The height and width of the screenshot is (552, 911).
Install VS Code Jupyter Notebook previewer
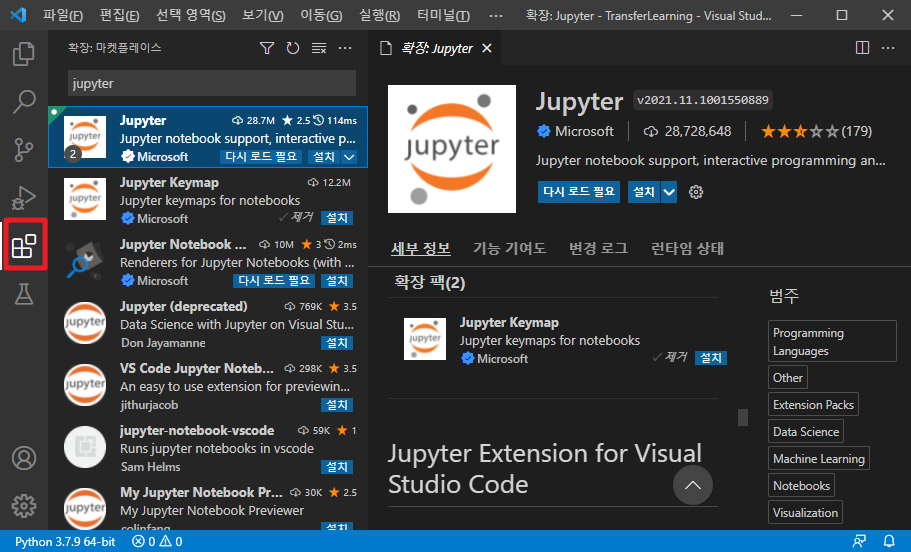click(337, 405)
